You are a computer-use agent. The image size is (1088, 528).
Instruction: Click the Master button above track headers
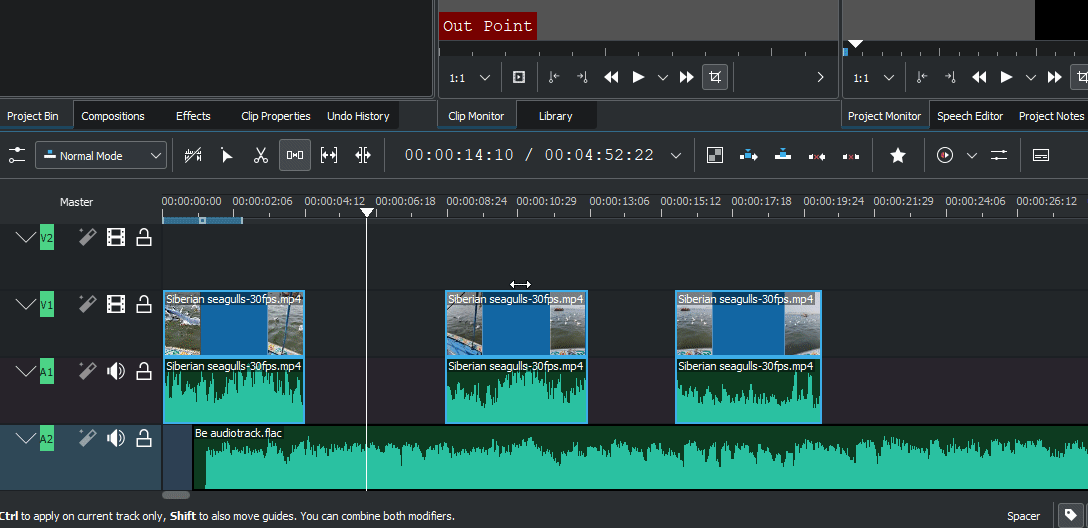76,202
